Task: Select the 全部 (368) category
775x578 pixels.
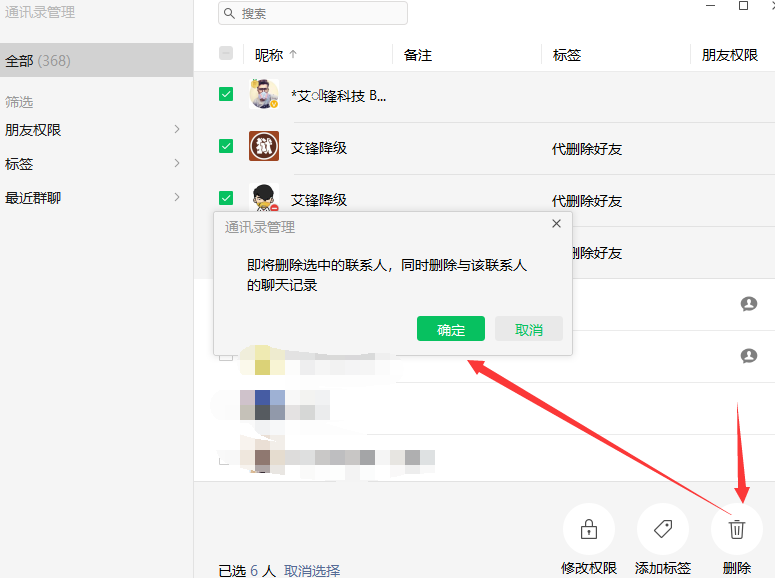Action: pos(38,61)
